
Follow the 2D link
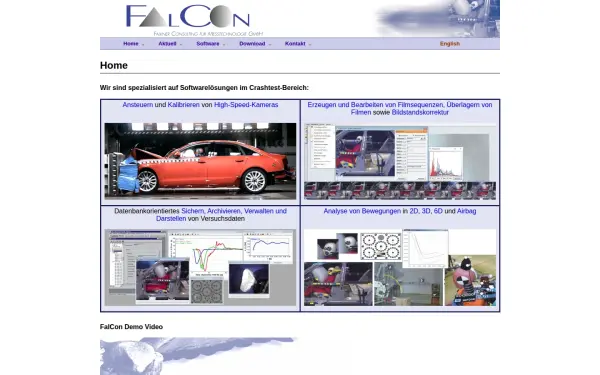(x=414, y=211)
